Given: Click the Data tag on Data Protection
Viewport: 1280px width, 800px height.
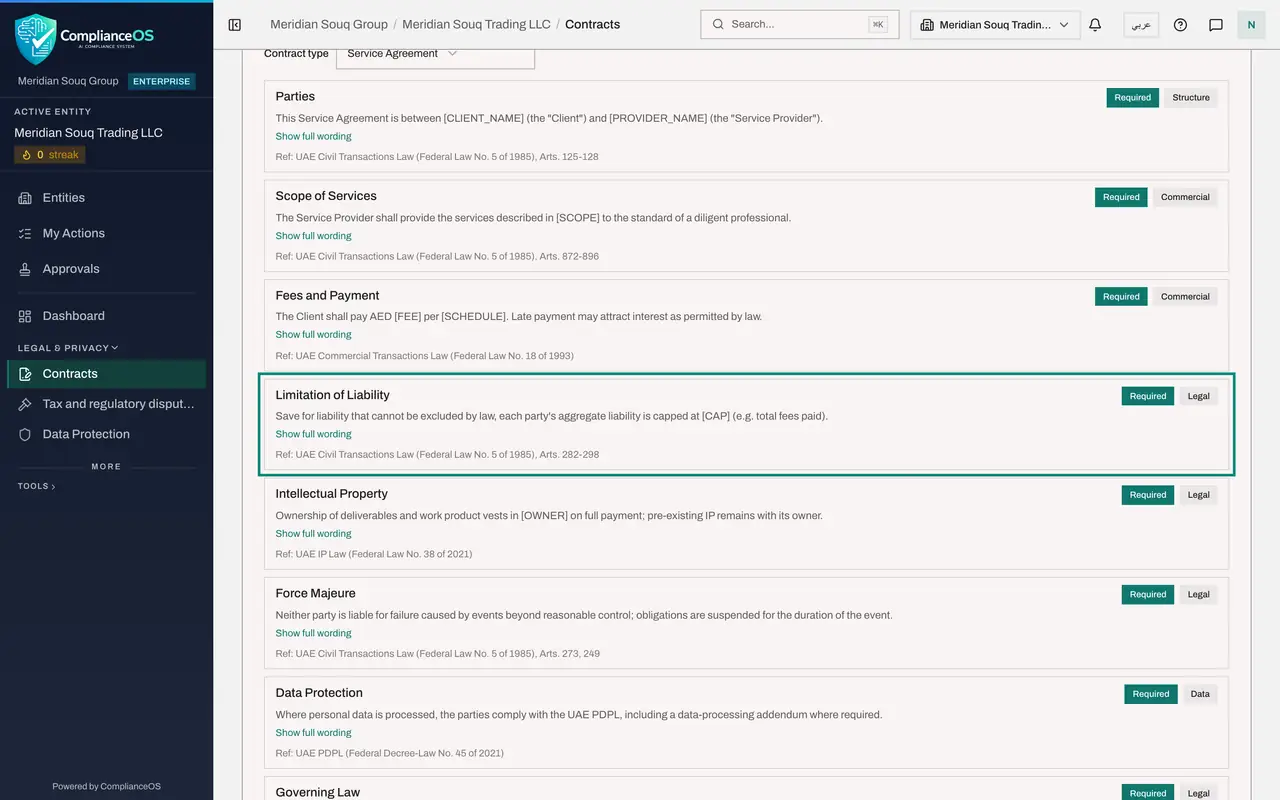Looking at the screenshot, I should pyautogui.click(x=1200, y=694).
